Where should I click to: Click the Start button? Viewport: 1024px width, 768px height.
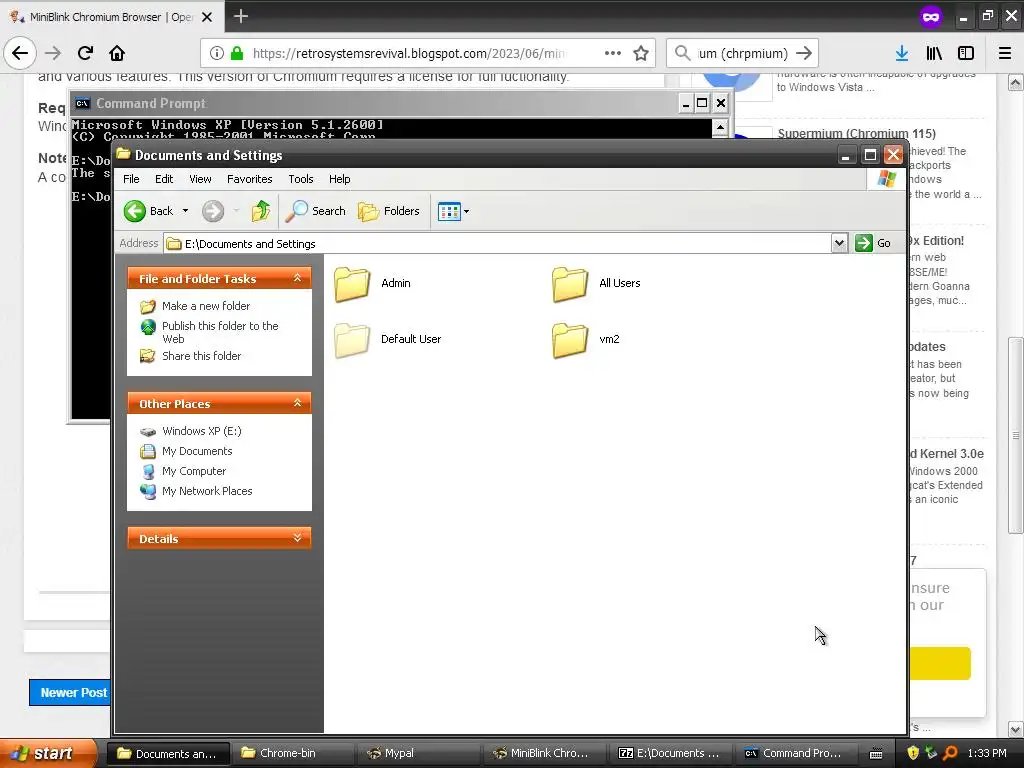(x=47, y=753)
